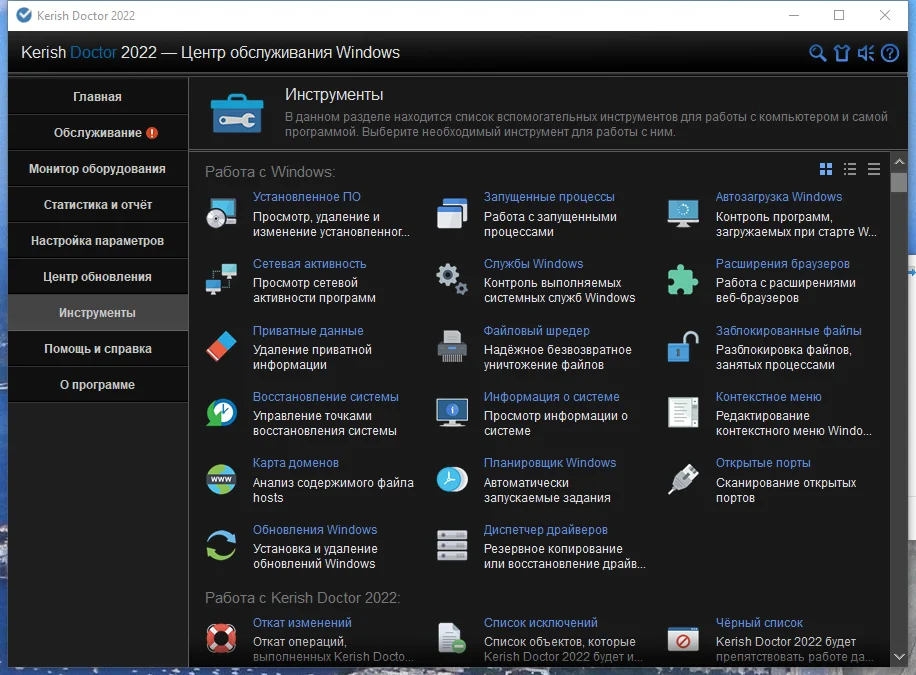Click the Открытые порты cable icon
Image resolution: width=916 pixels, height=675 pixels.
pos(683,479)
